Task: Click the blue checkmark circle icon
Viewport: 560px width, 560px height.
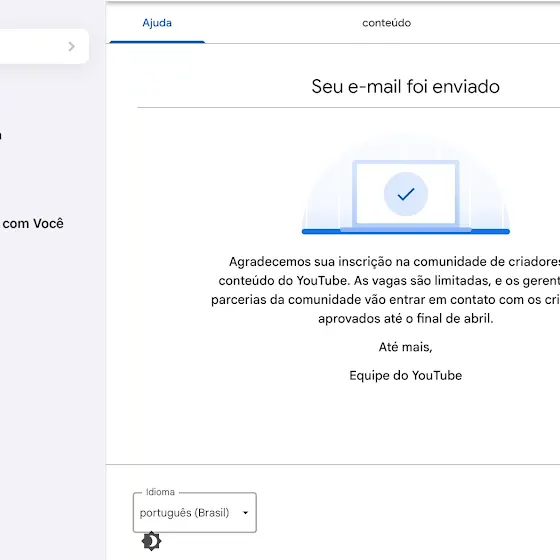Action: point(406,194)
